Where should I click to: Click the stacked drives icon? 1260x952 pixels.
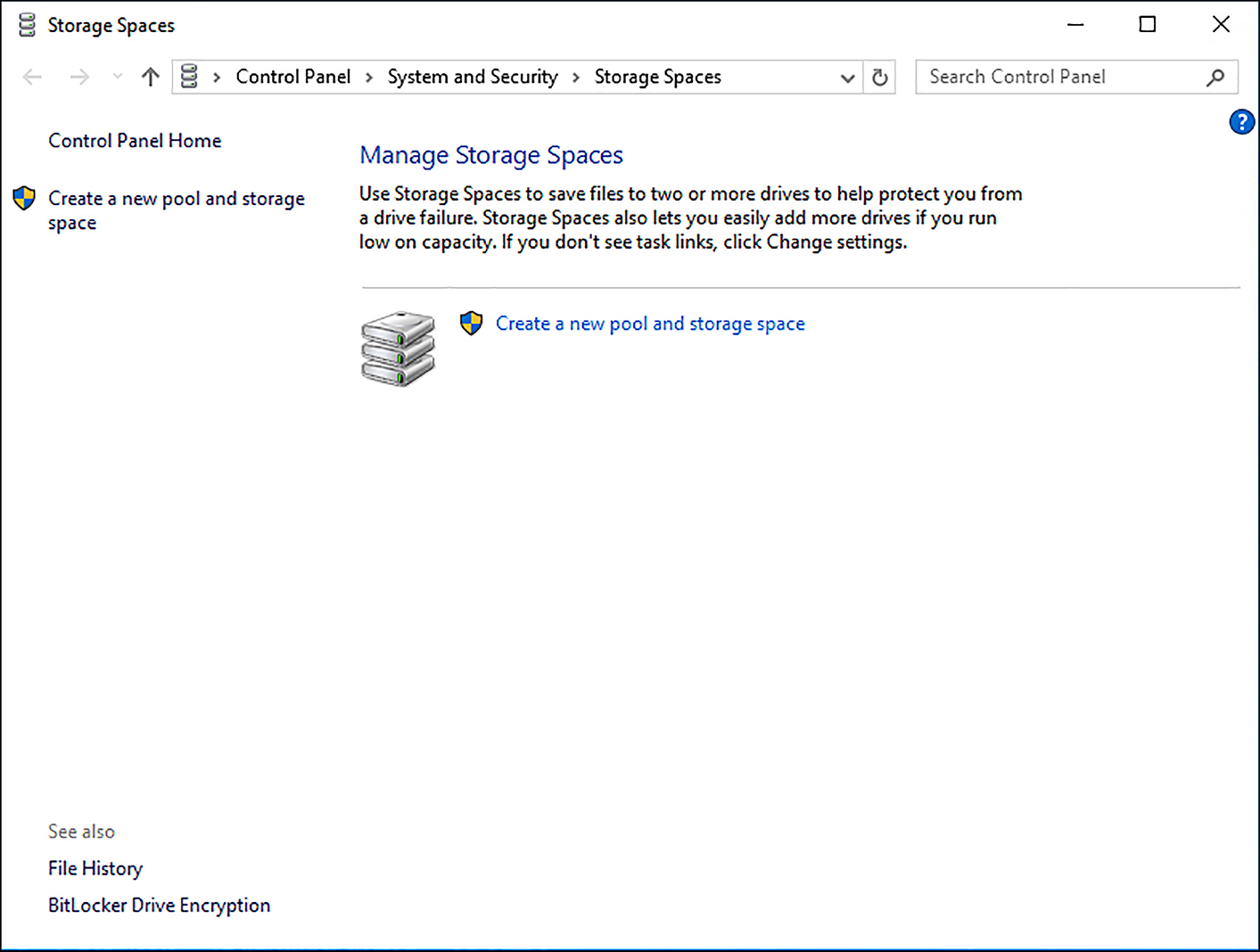tap(398, 349)
